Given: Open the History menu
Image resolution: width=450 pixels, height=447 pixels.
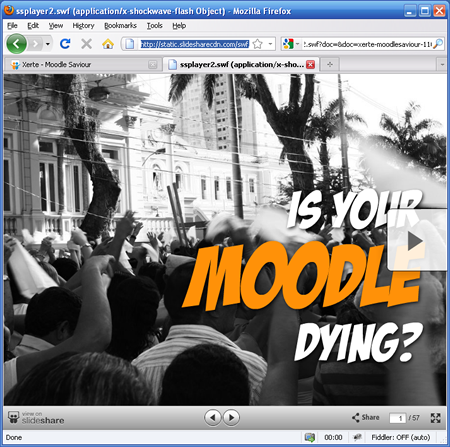Looking at the screenshot, I should pos(83,26).
